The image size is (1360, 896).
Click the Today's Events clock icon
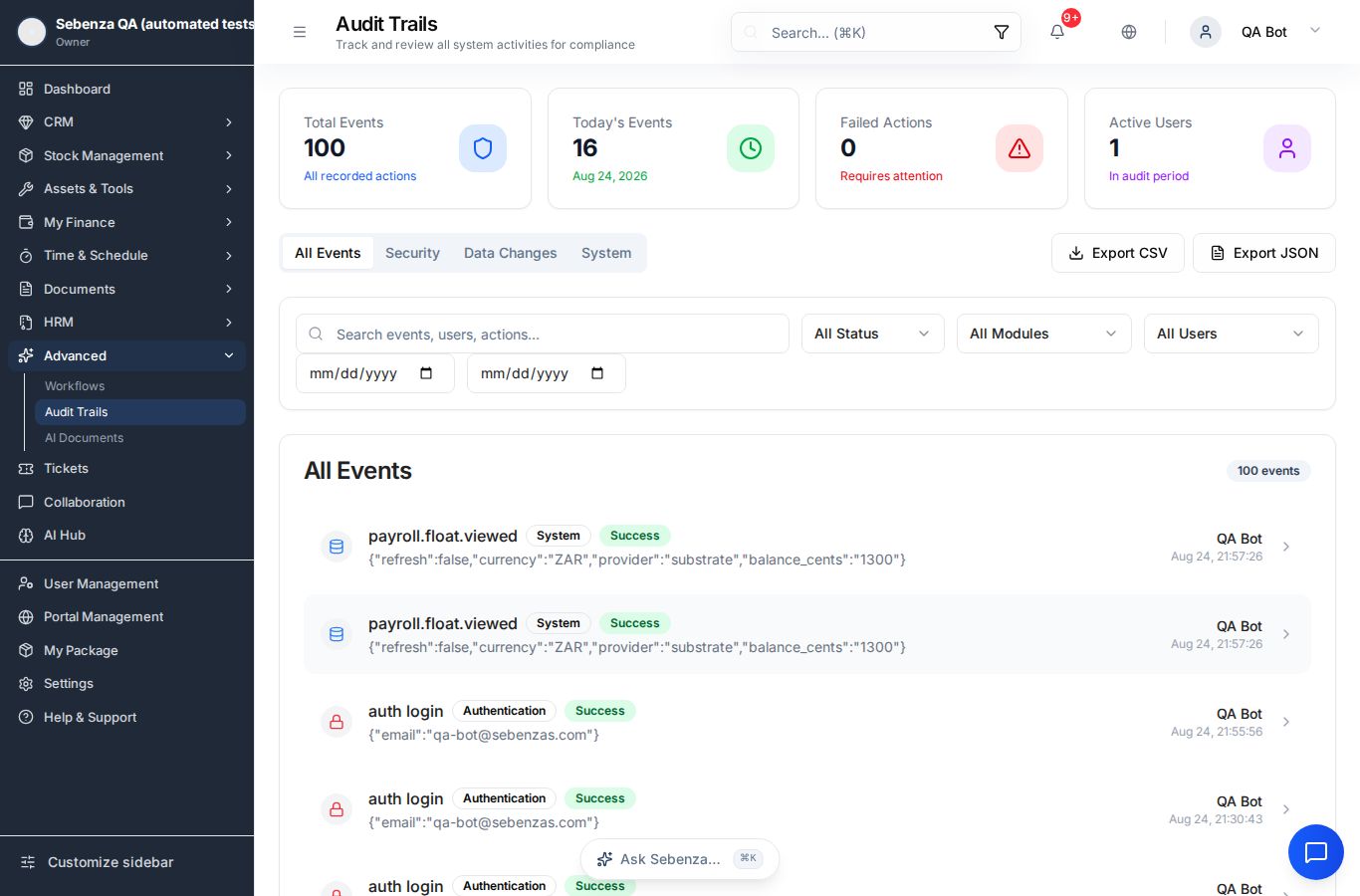pos(751,148)
